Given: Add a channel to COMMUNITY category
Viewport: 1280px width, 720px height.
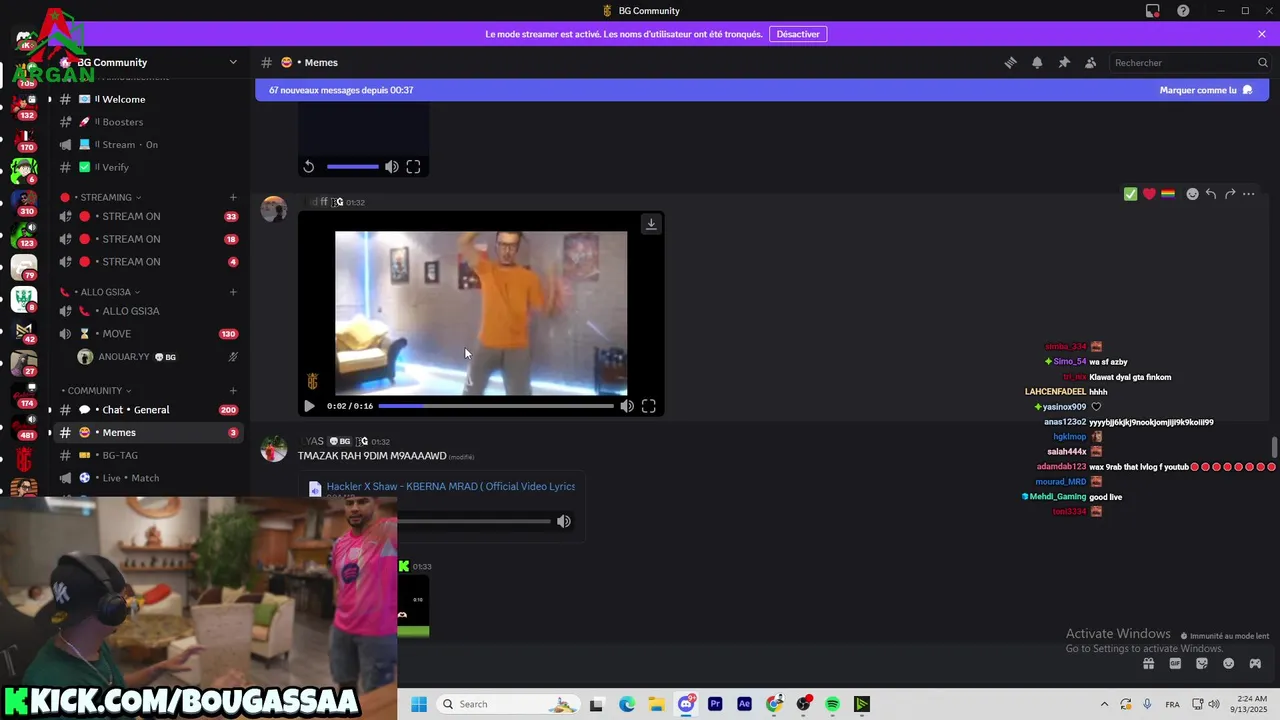Looking at the screenshot, I should pos(233,390).
